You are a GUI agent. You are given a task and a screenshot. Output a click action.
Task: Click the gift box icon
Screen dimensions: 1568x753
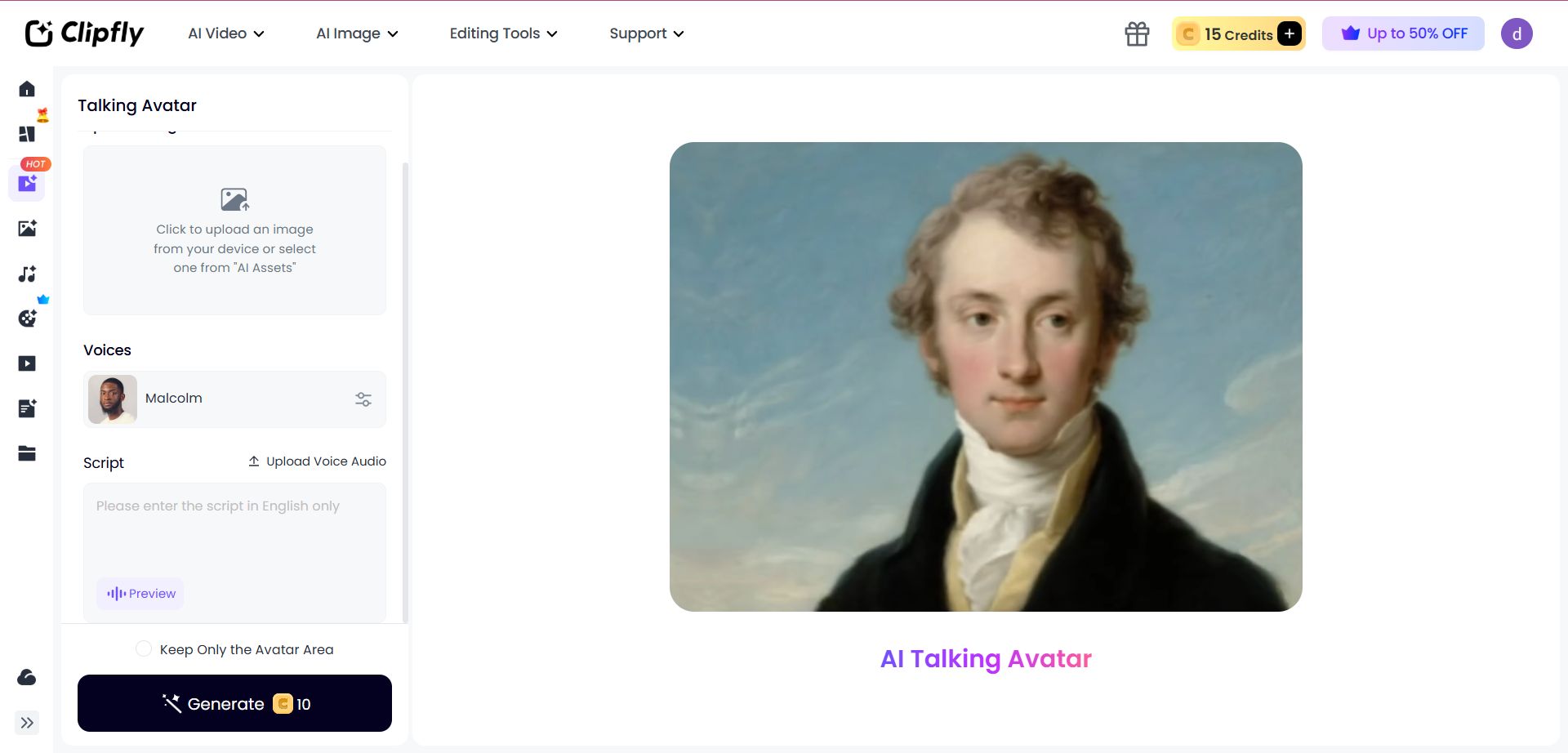point(1137,33)
